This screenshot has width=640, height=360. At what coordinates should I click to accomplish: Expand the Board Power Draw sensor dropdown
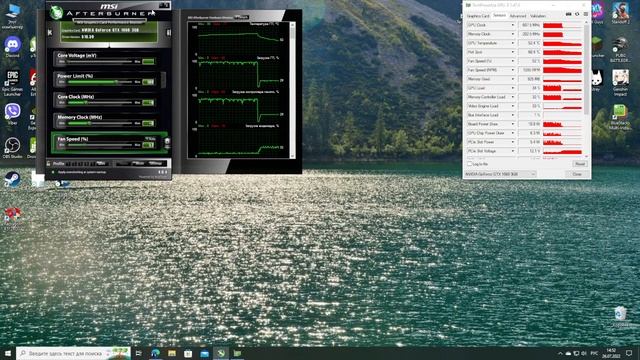click(x=513, y=124)
